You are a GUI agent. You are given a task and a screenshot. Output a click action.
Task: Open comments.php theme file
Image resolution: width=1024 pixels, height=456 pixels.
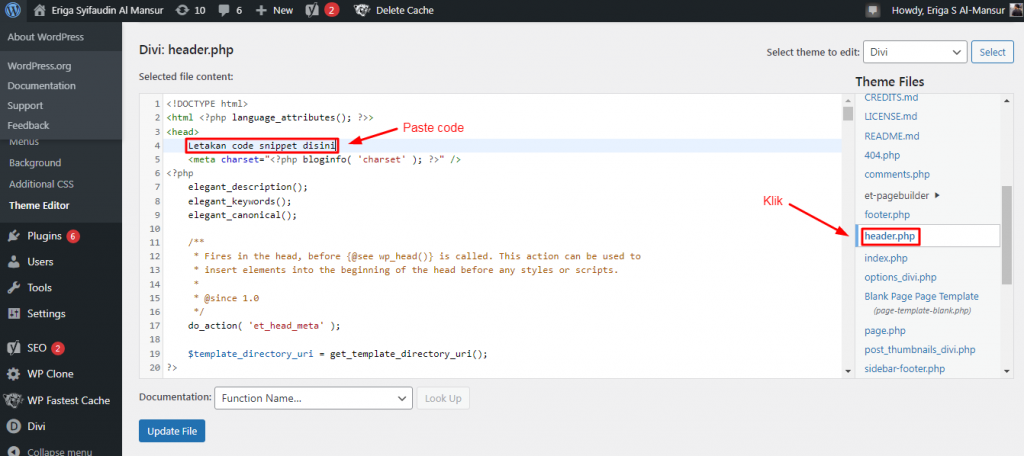pos(897,174)
